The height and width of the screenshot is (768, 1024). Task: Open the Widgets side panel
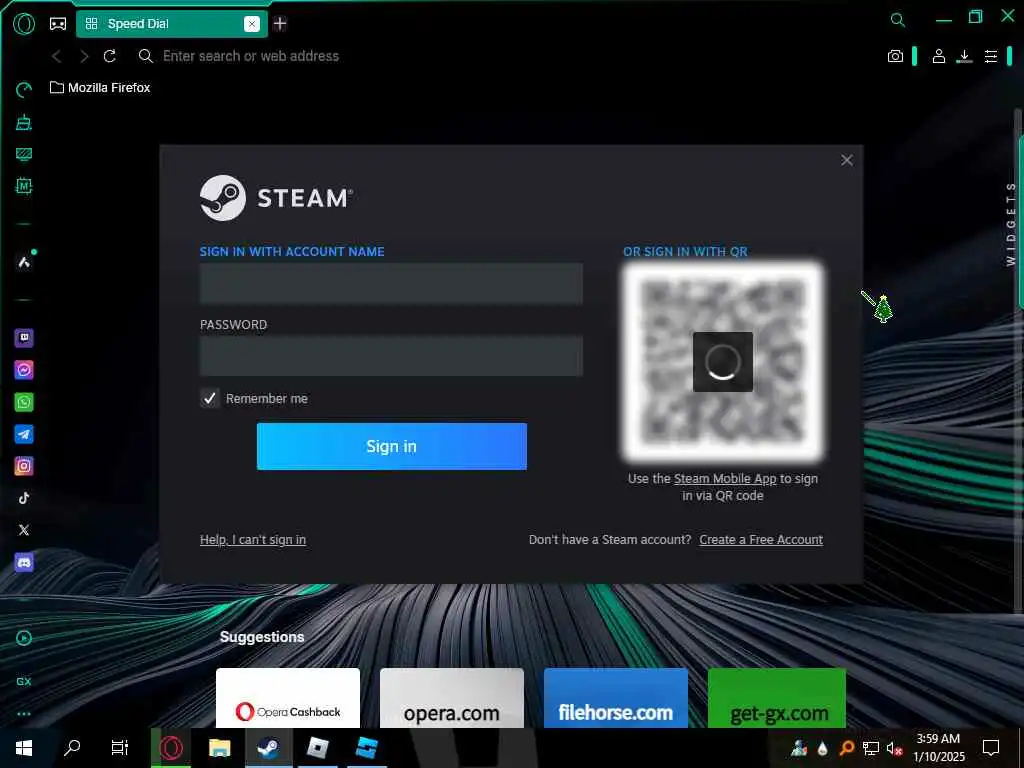(1010, 224)
